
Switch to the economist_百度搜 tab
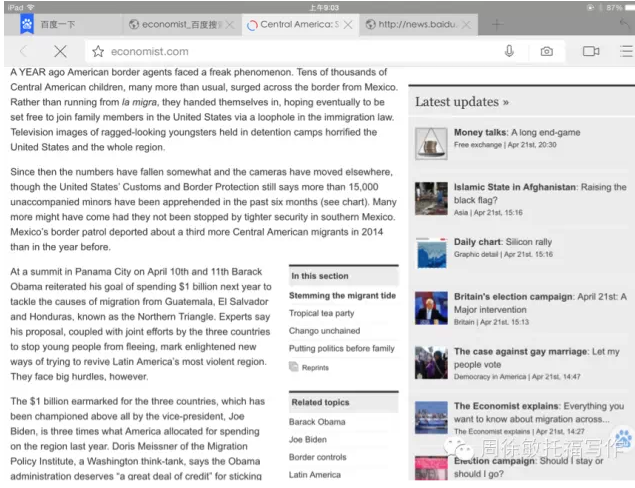click(x=176, y=24)
